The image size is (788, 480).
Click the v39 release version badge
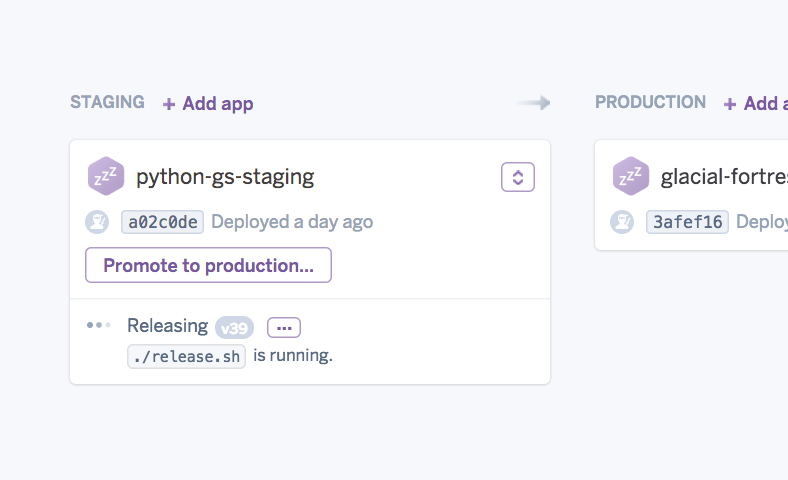pyautogui.click(x=234, y=328)
